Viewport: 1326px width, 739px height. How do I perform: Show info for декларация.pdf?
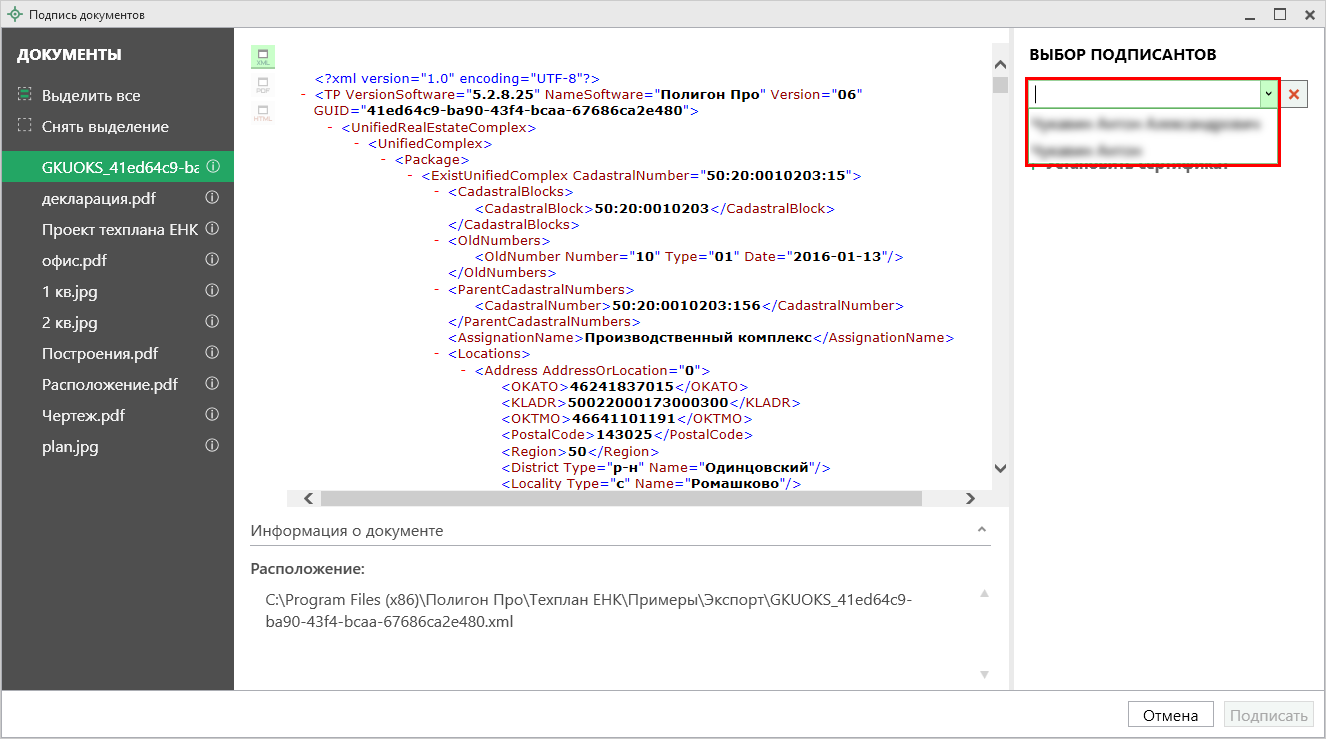point(212,199)
